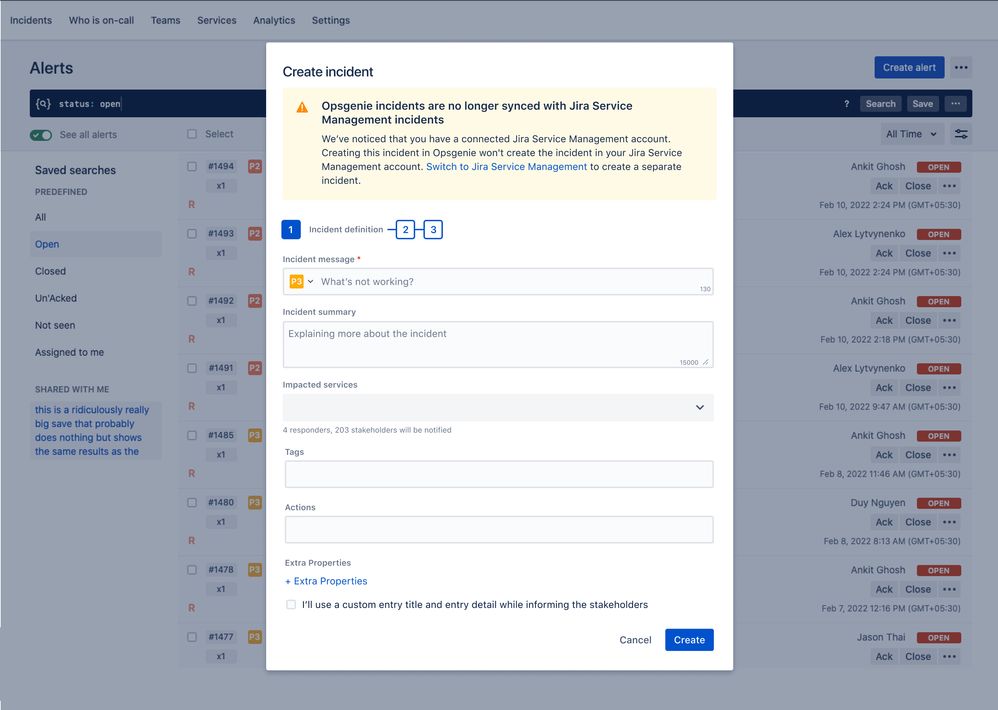Viewport: 998px width, 710px height.
Task: Click P3 priority badge of alert #1485
Action: pyautogui.click(x=255, y=435)
